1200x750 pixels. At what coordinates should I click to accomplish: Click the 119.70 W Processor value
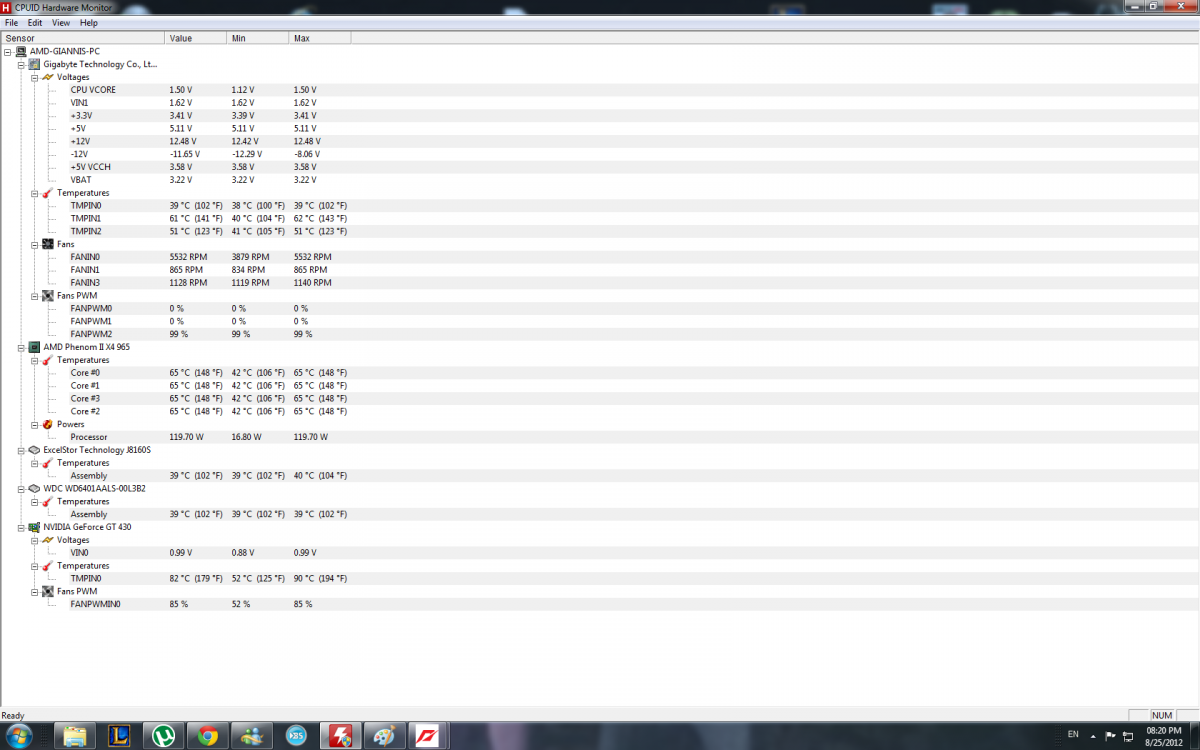pyautogui.click(x=187, y=437)
